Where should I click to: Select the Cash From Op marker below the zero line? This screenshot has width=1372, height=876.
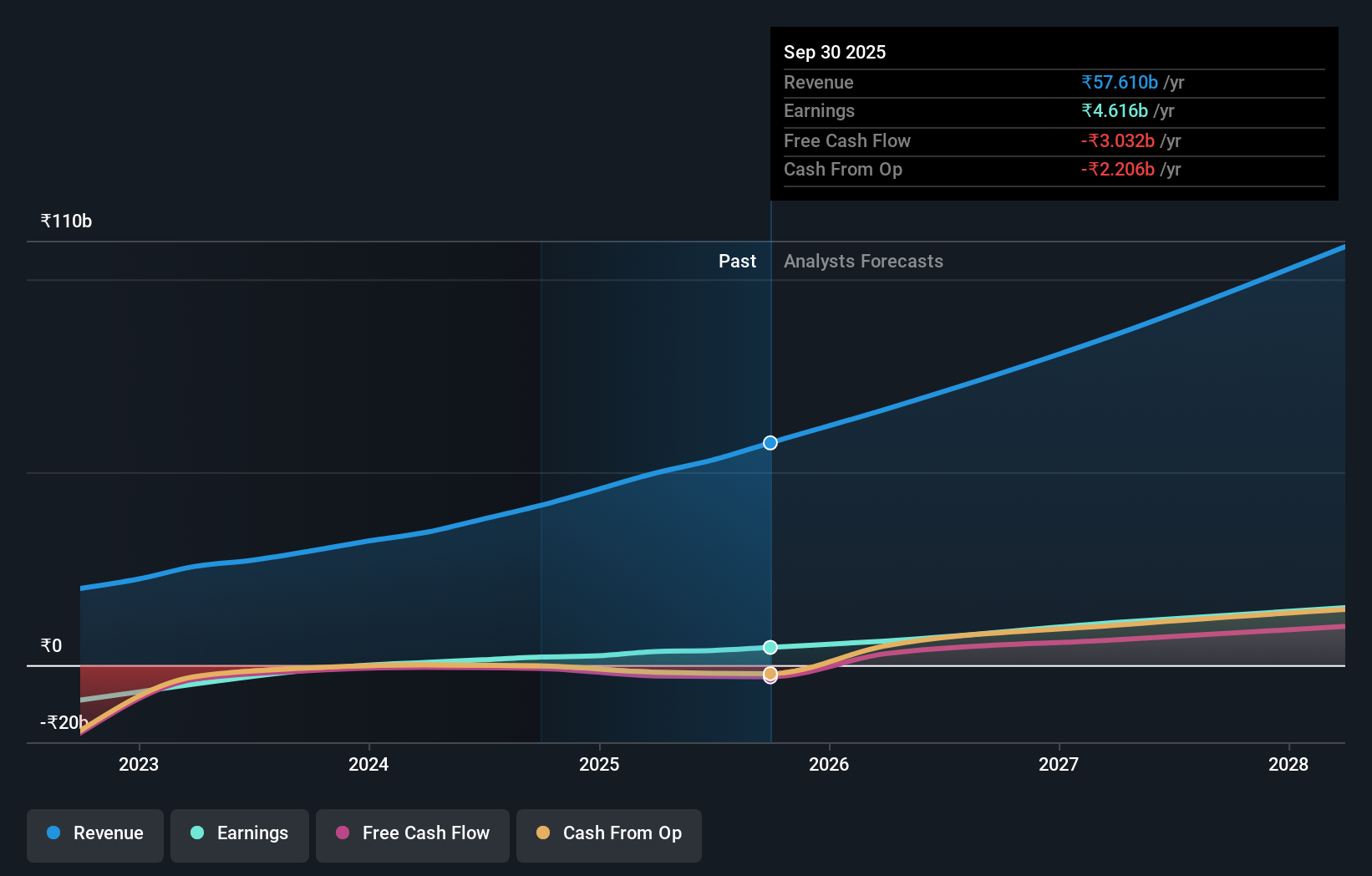click(x=770, y=674)
